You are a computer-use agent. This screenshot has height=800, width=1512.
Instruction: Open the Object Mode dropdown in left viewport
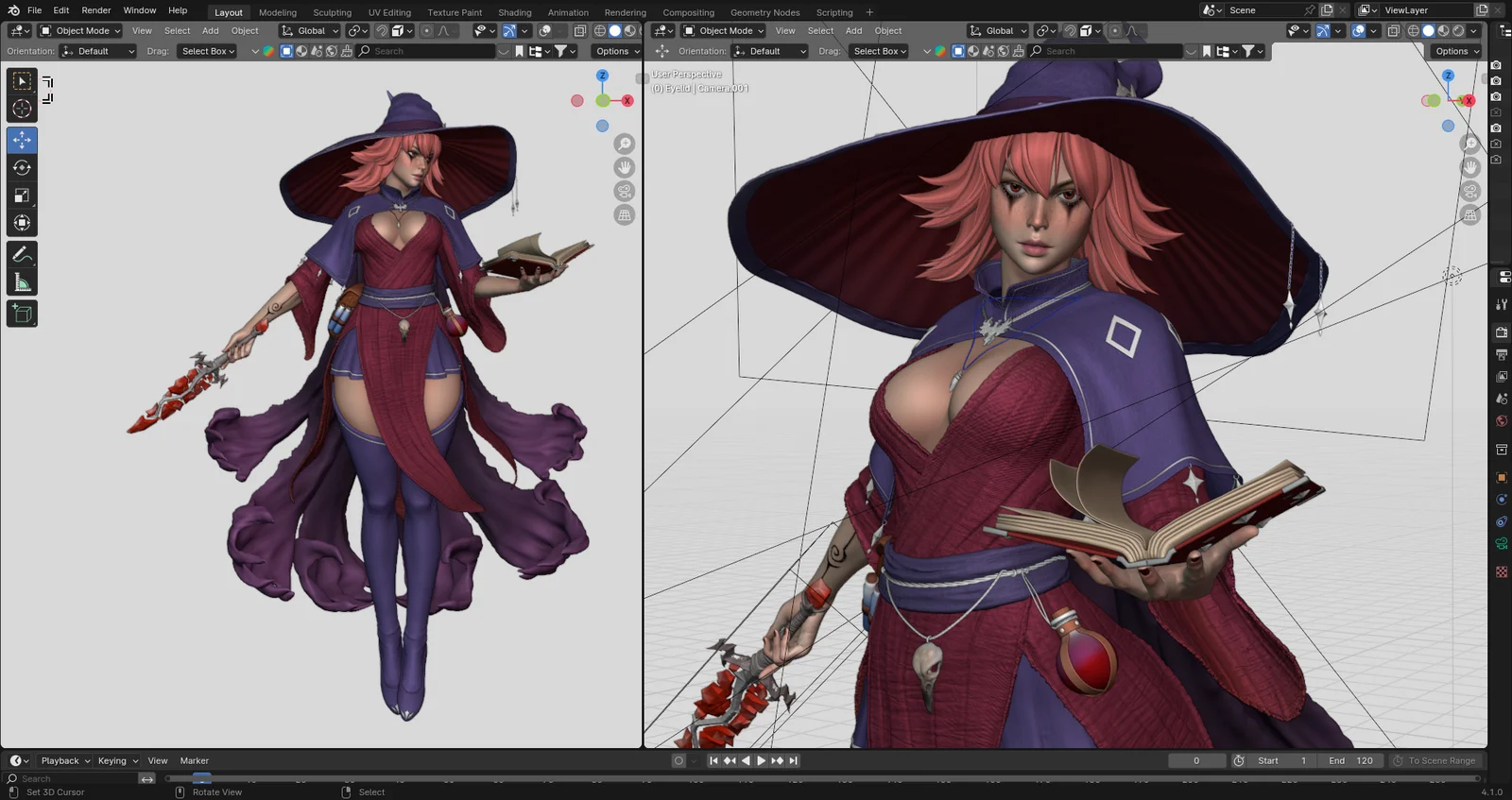pos(80,31)
